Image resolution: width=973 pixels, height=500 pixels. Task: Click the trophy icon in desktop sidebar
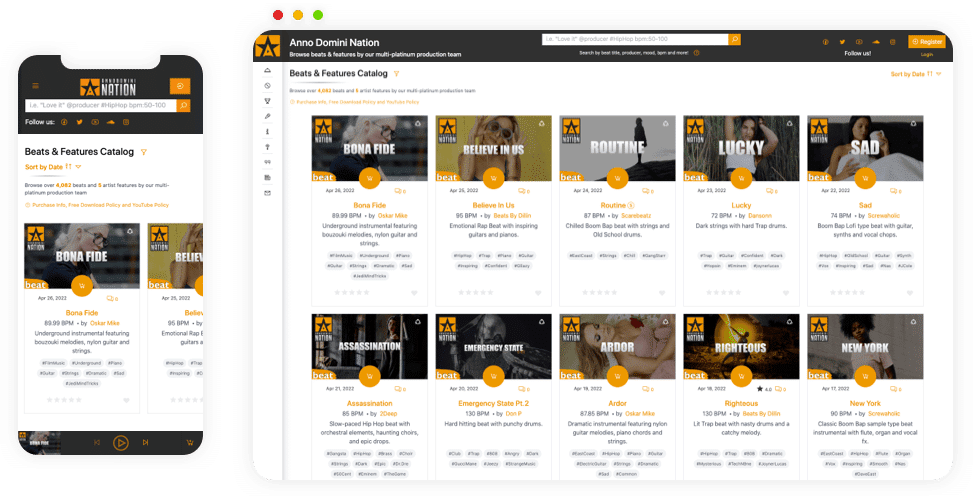267,101
